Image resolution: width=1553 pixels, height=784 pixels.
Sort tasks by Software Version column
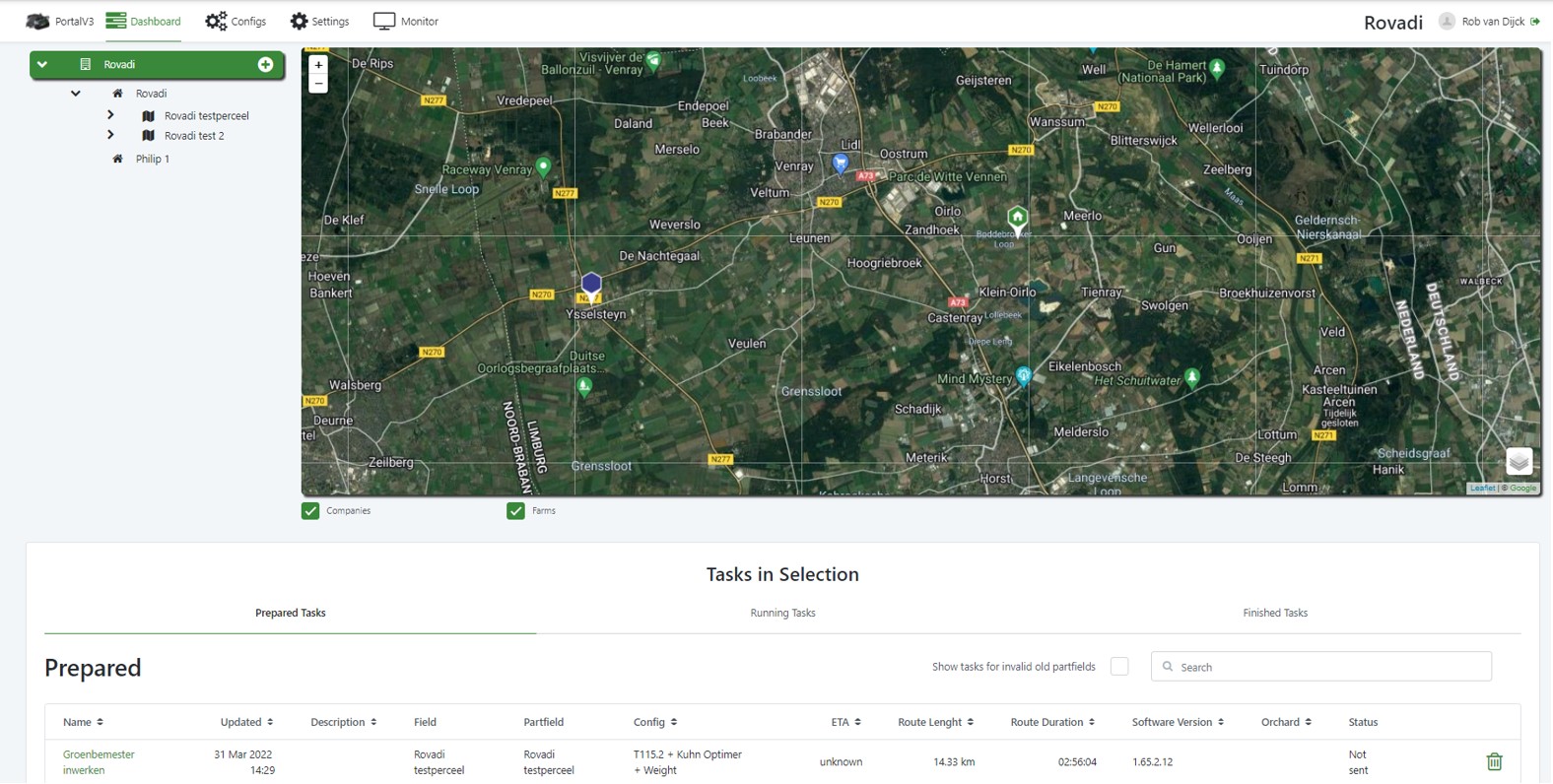pyautogui.click(x=1178, y=722)
